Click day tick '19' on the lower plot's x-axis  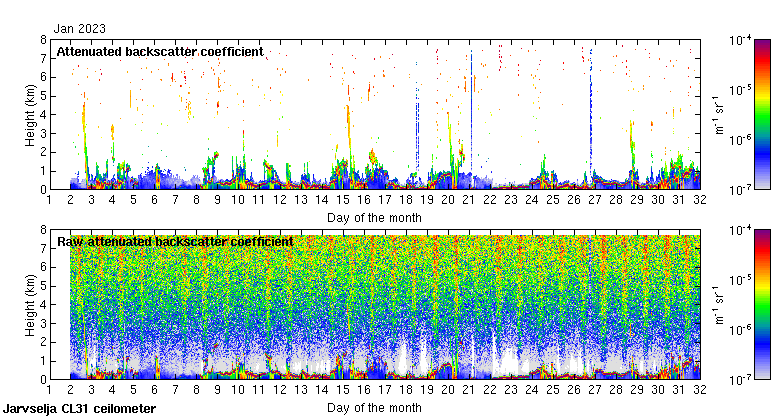click(x=427, y=390)
